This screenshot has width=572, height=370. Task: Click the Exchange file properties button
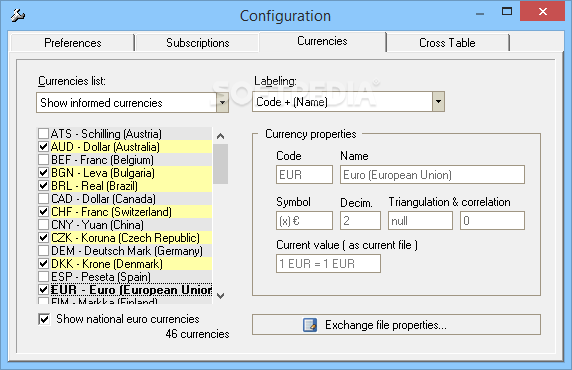396,325
